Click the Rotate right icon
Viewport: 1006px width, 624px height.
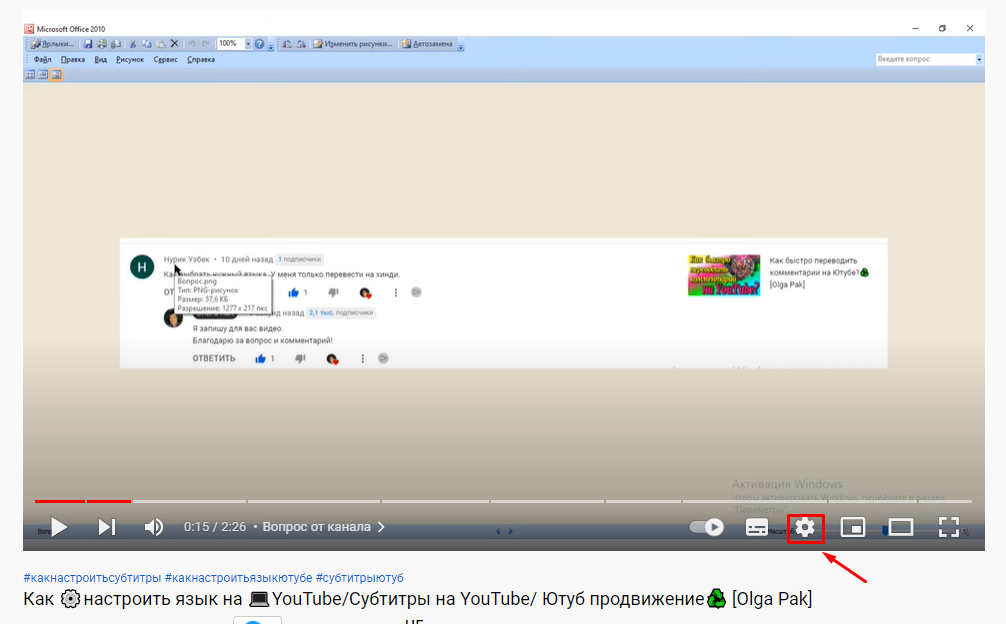point(301,44)
